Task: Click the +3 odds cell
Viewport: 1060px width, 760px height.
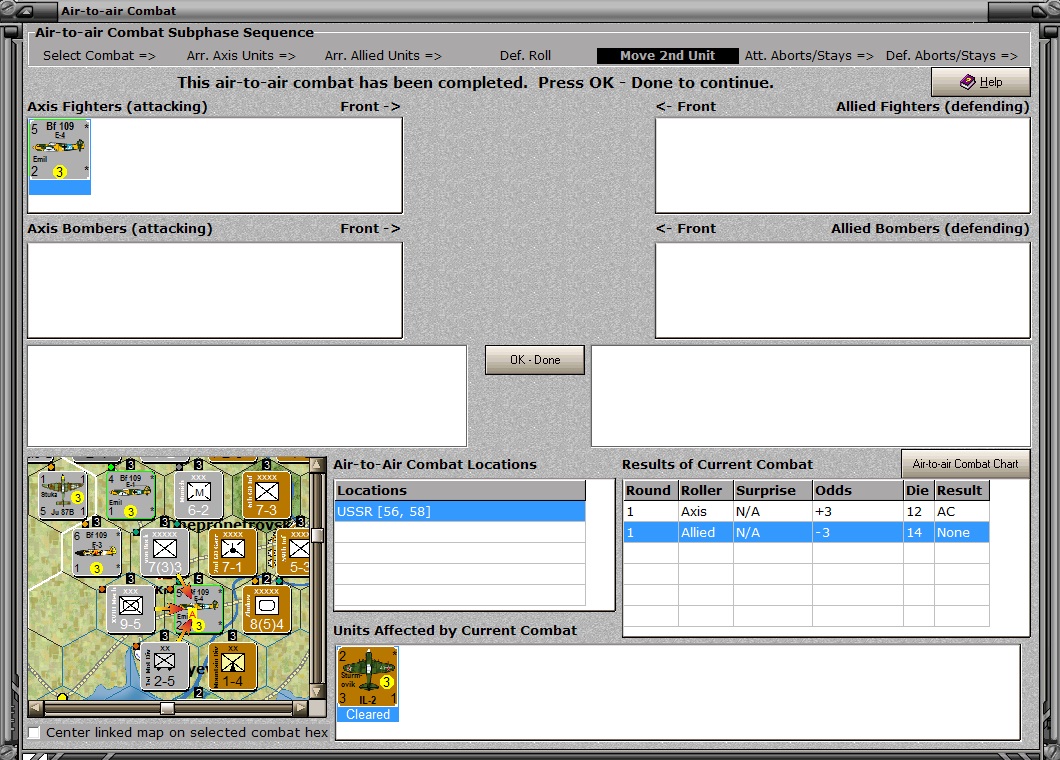Action: point(858,511)
